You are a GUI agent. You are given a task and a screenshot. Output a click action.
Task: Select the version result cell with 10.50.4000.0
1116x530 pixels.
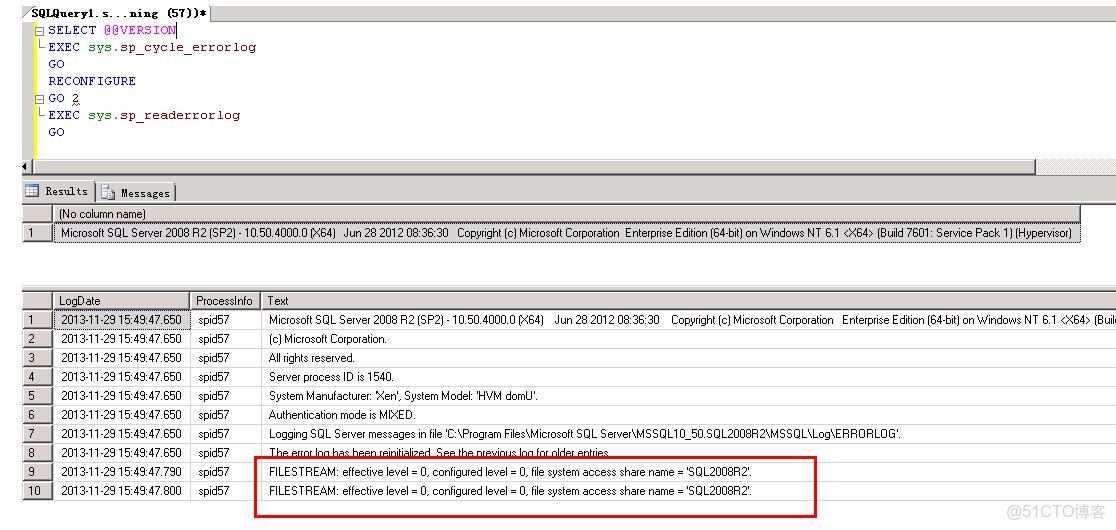coord(567,233)
